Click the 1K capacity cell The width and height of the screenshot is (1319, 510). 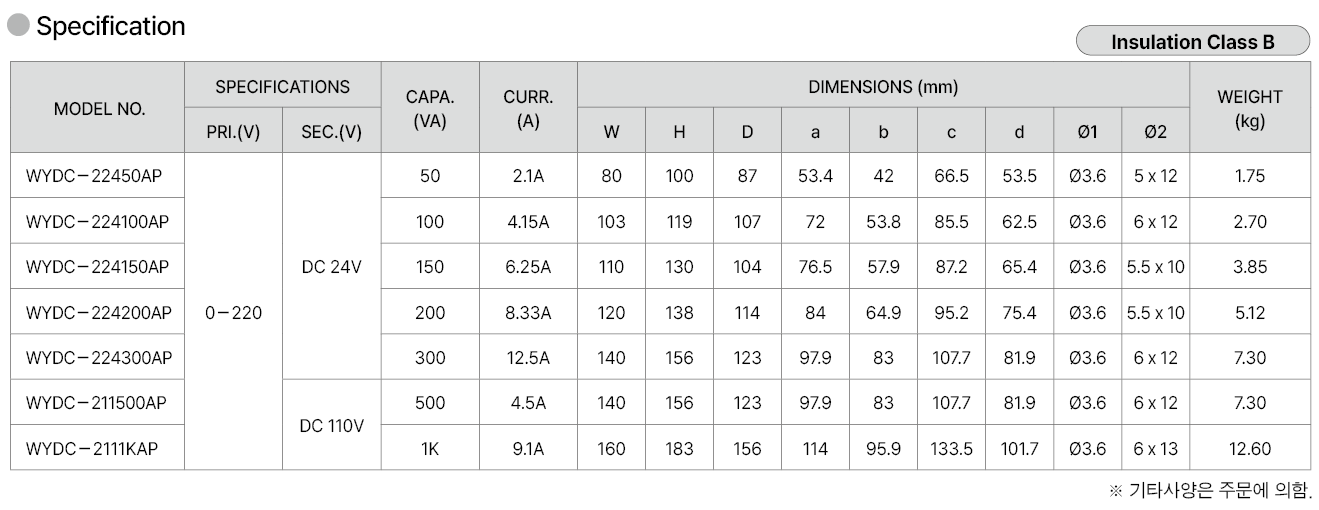click(x=430, y=449)
